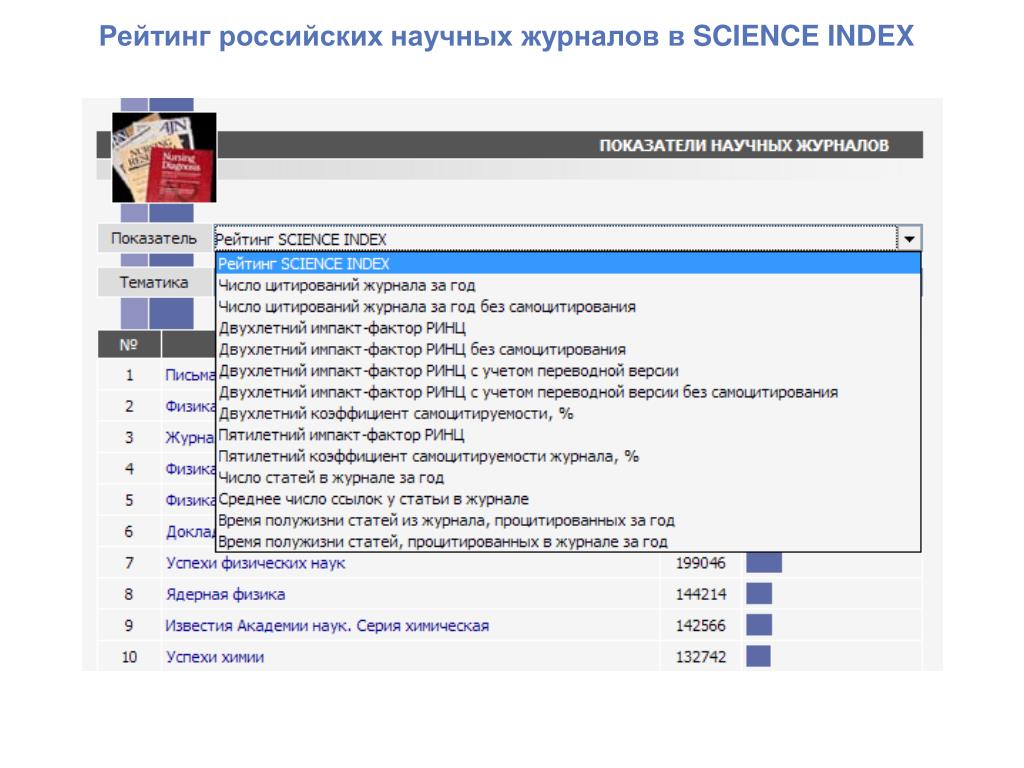
Task: Click value 142566
Action: click(700, 626)
